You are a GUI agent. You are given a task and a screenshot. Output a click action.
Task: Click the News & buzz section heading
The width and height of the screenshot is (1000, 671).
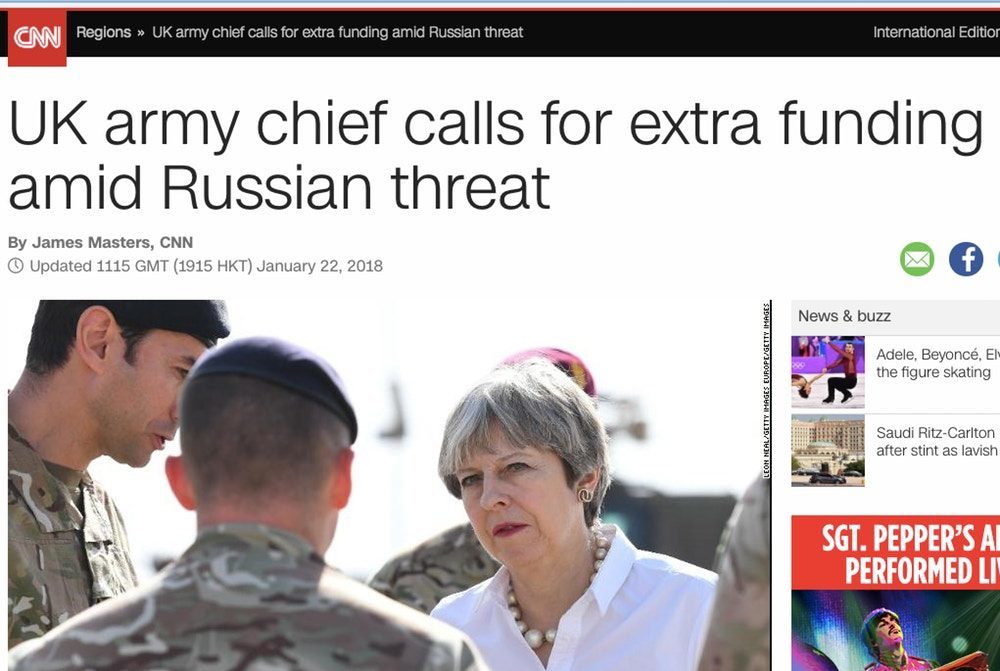(844, 316)
